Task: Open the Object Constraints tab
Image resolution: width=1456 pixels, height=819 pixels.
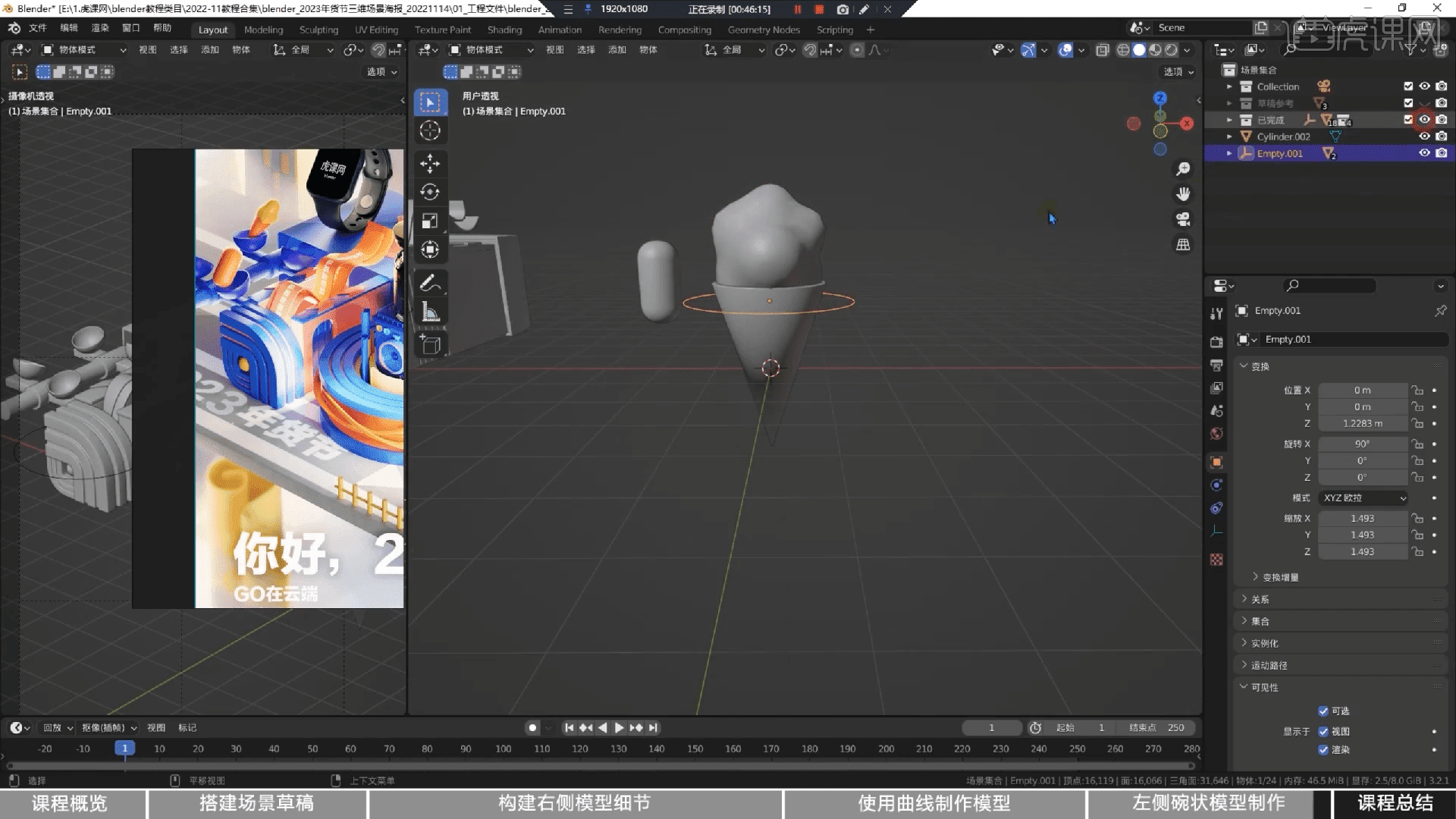Action: 1216,508
